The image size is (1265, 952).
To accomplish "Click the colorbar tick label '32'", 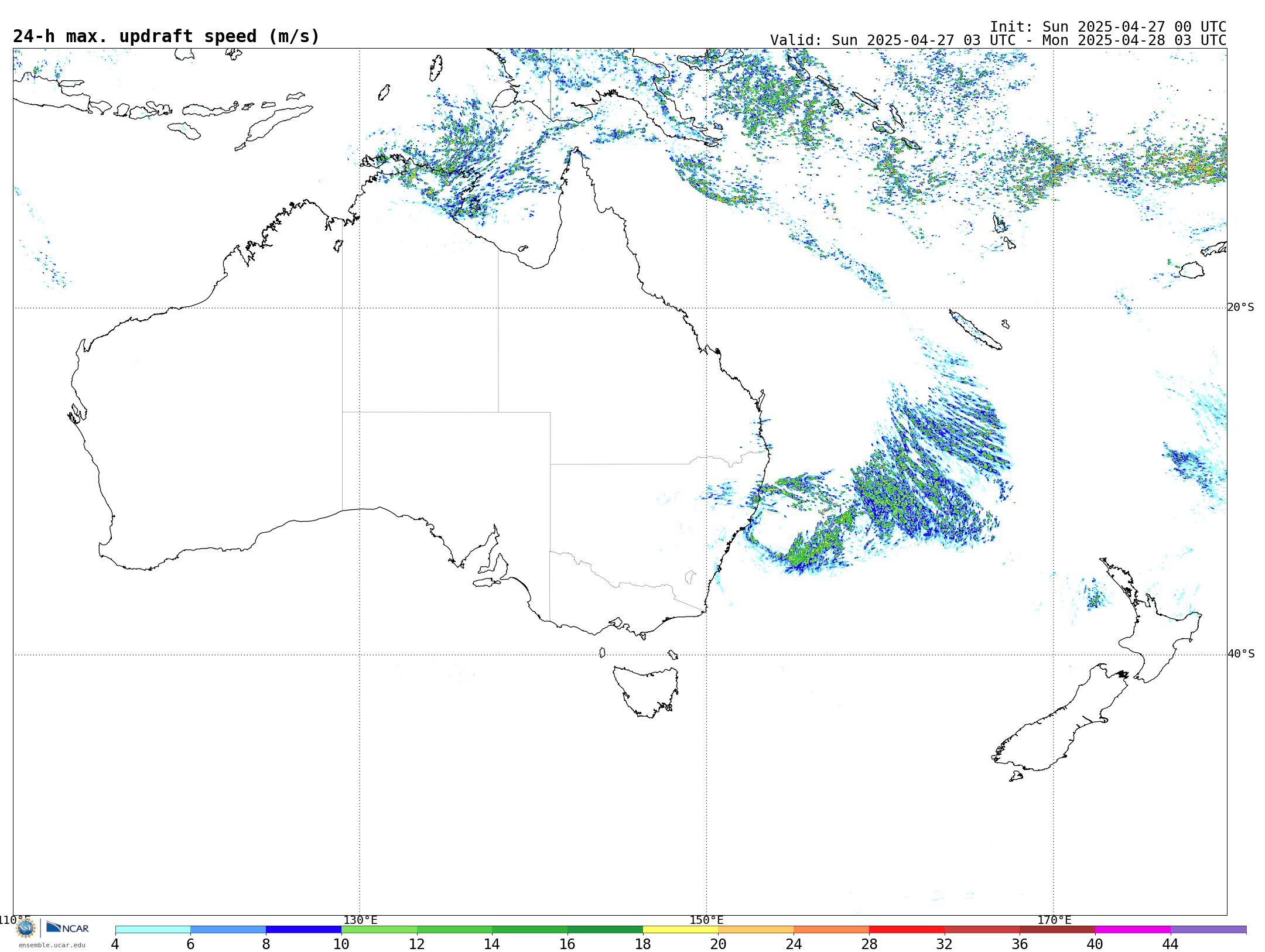I will click(x=945, y=944).
